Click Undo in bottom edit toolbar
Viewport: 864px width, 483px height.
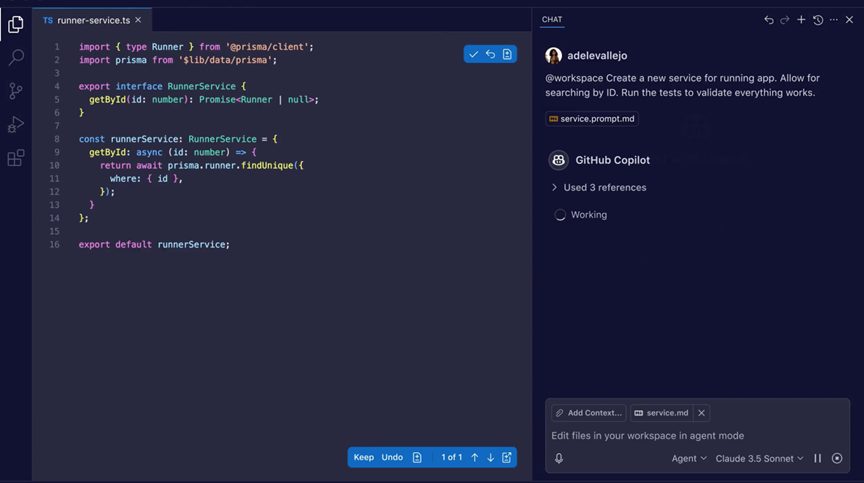[x=392, y=457]
